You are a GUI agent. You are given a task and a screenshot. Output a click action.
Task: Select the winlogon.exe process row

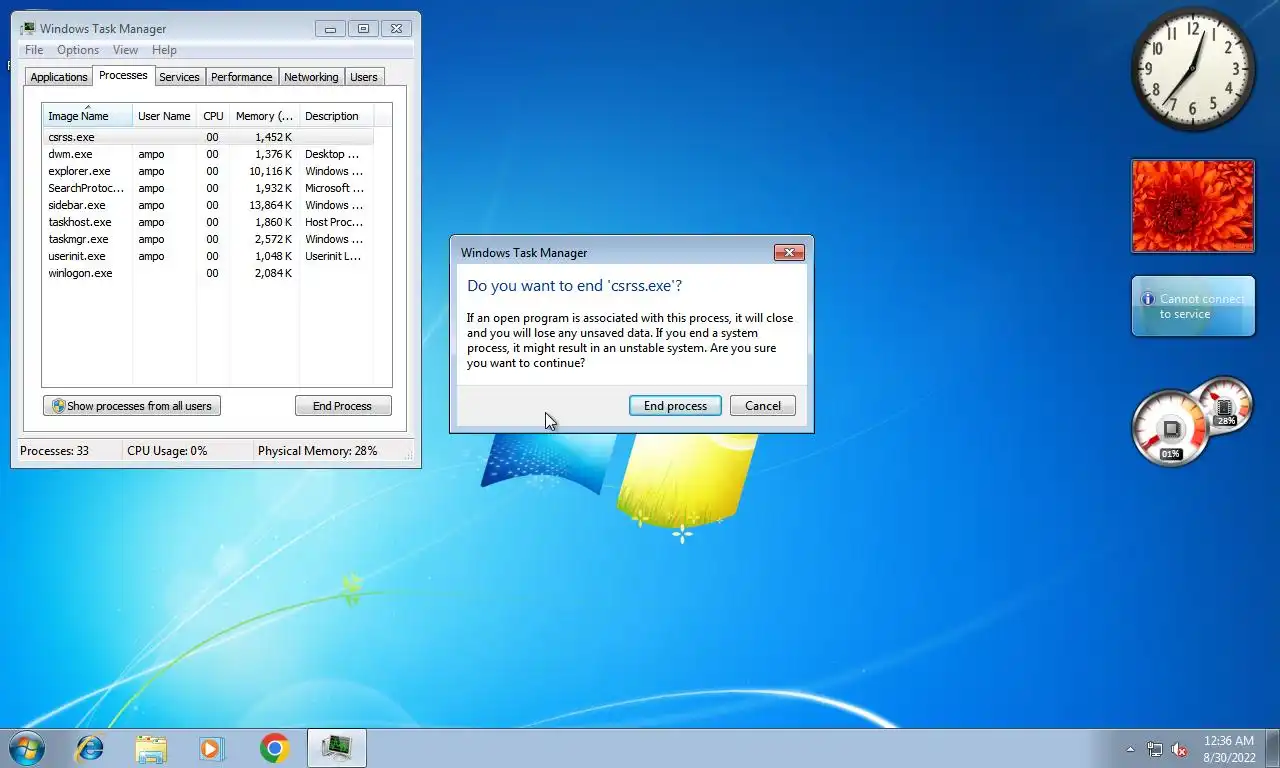coord(208,273)
